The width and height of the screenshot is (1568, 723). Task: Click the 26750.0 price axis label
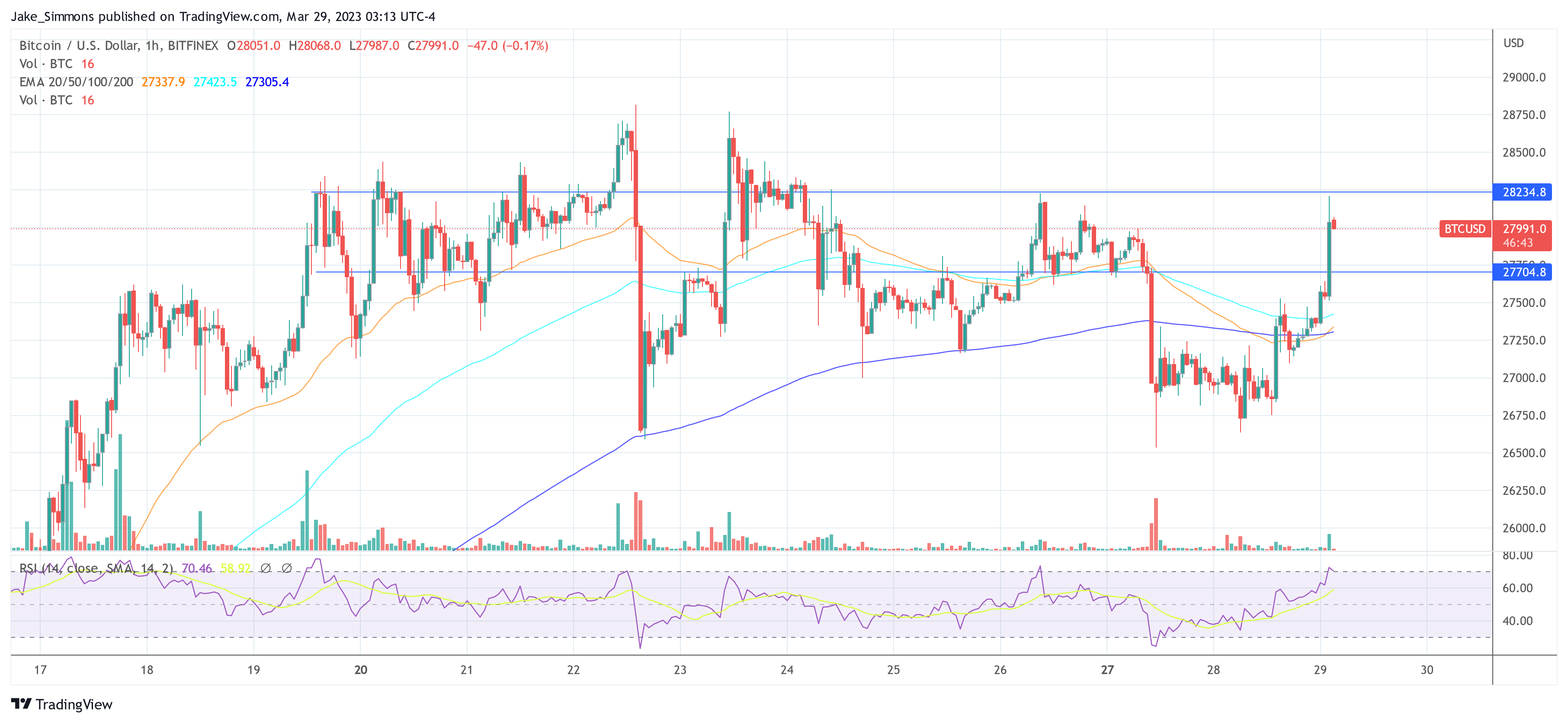point(1523,416)
